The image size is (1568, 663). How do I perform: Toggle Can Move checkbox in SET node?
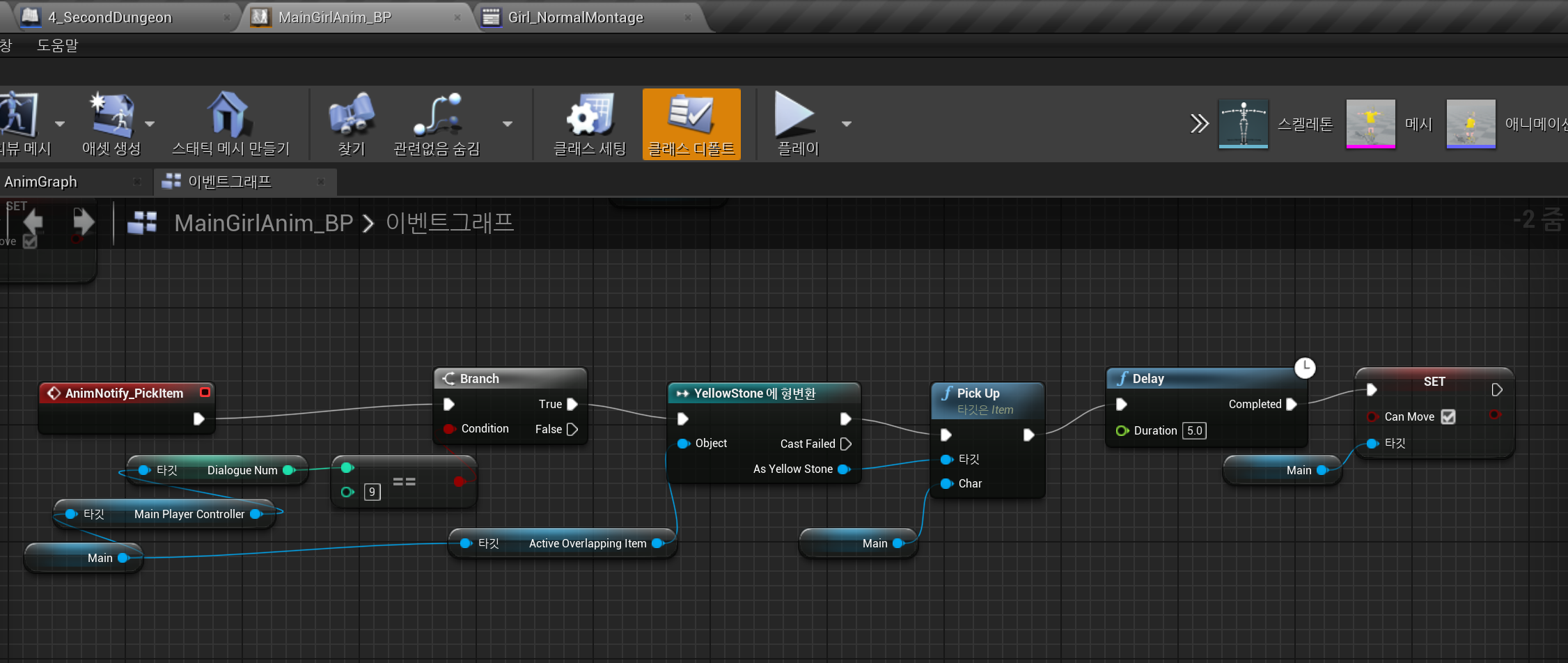1448,416
